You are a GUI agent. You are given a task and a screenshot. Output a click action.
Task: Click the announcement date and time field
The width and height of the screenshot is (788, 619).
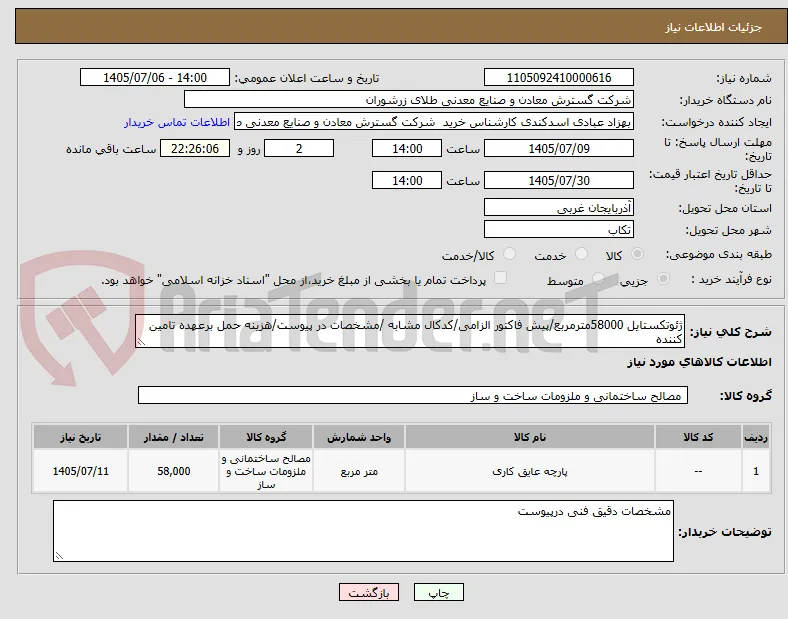pos(155,77)
